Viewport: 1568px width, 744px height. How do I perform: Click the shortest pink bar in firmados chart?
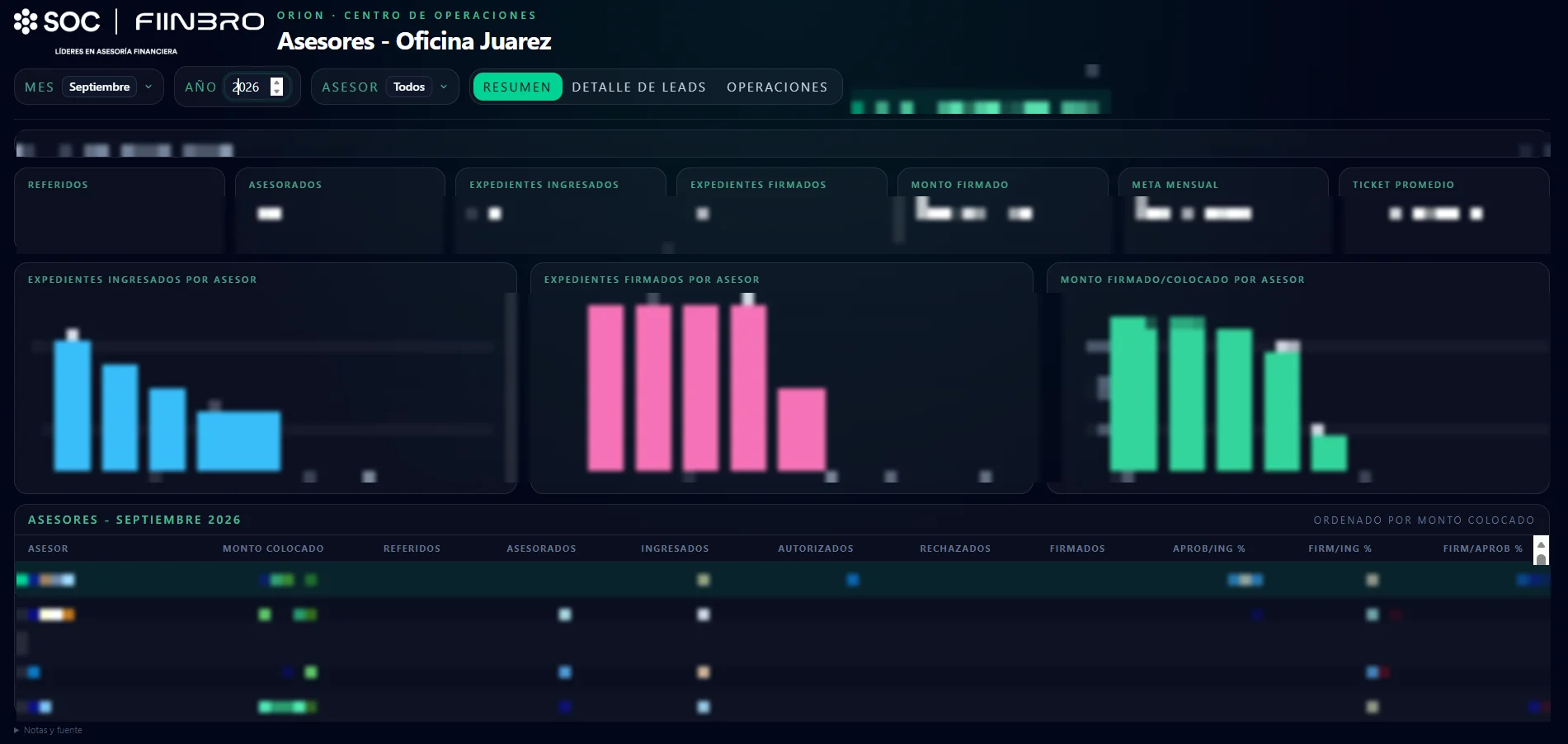802,430
